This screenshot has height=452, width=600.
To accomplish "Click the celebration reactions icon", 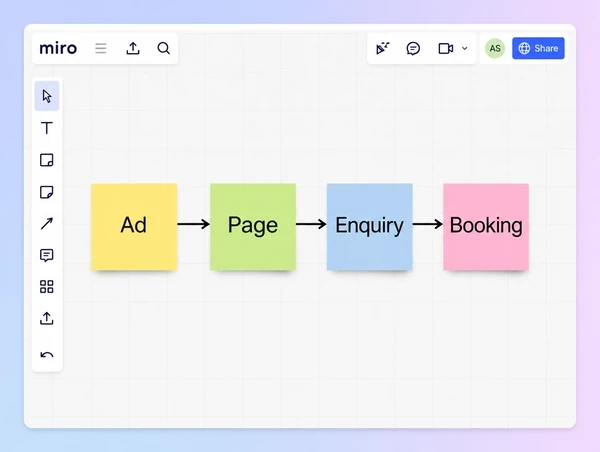I will (382, 48).
